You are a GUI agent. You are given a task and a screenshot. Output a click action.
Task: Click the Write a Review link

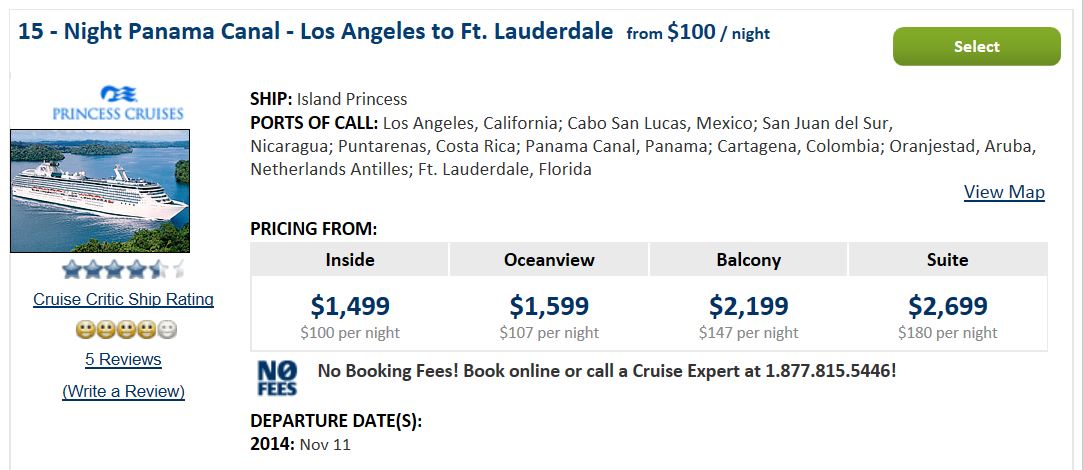pos(124,391)
